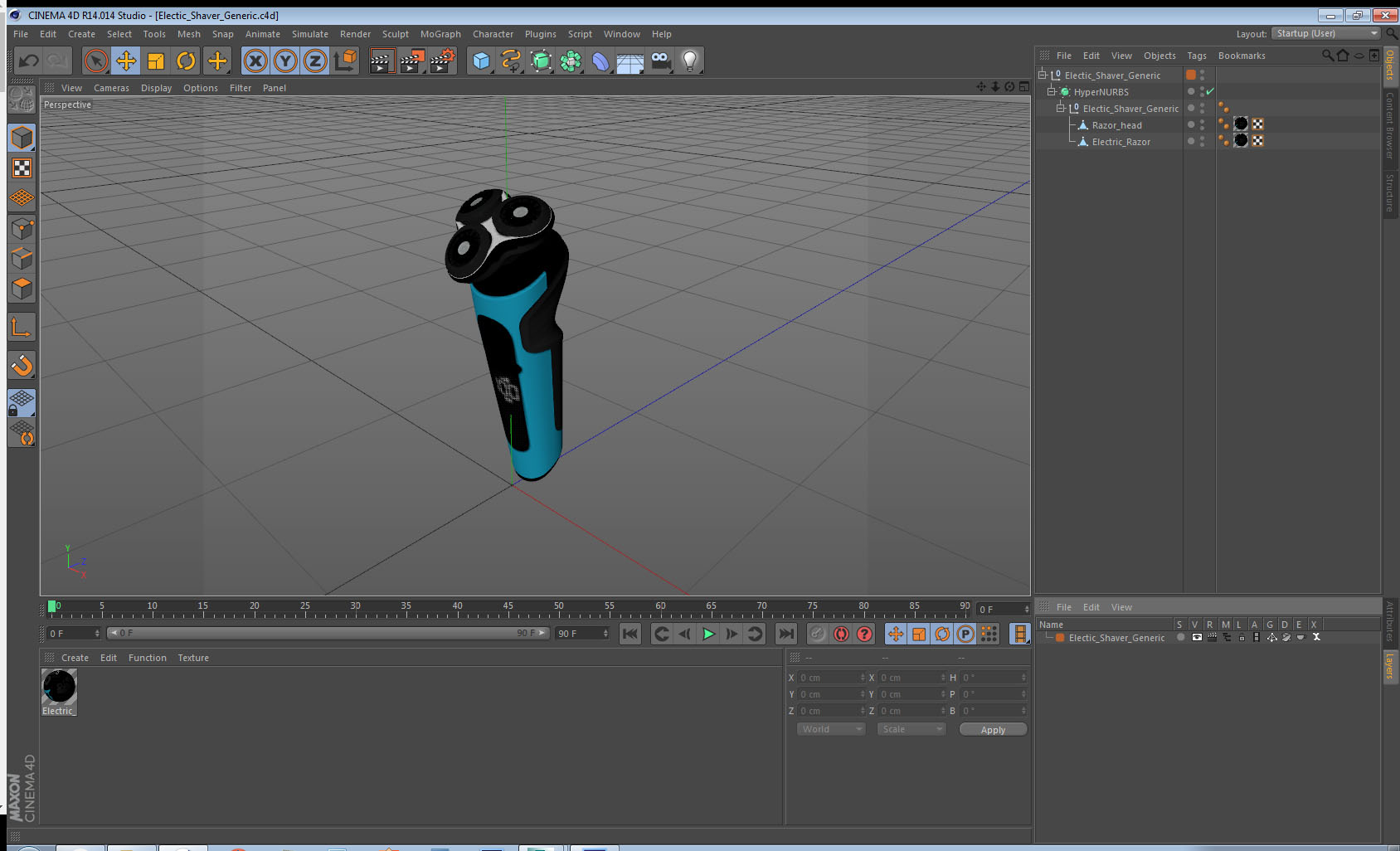Switch to Edges mode
Image resolution: width=1400 pixels, height=851 pixels.
pyautogui.click(x=22, y=258)
